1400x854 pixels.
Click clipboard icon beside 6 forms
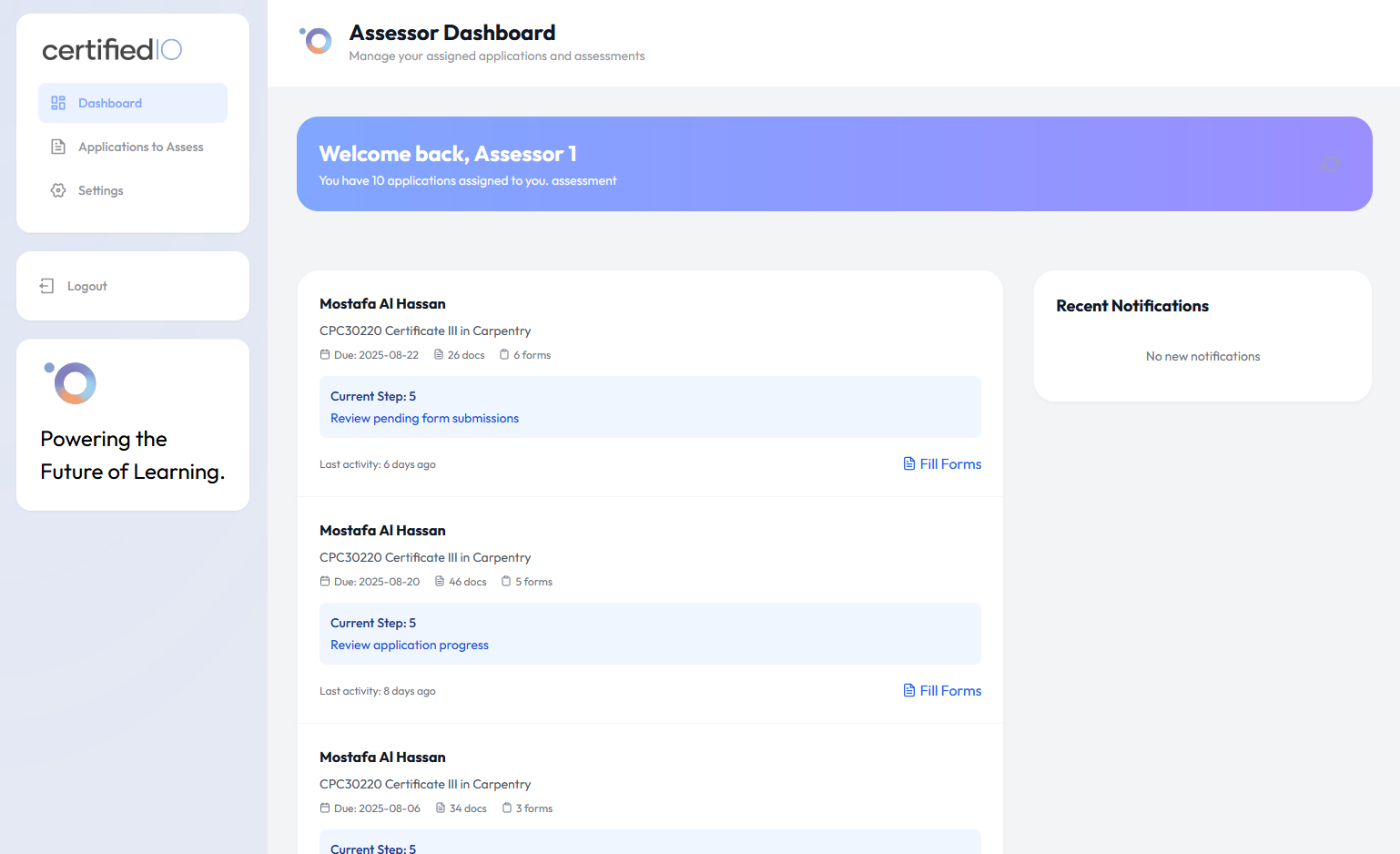(x=504, y=355)
